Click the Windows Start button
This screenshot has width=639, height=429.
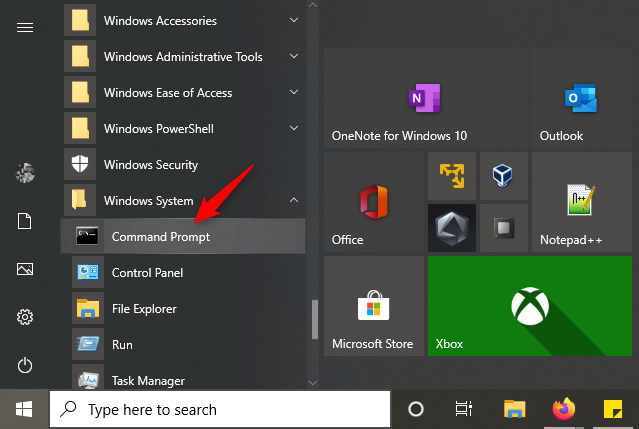coord(24,409)
